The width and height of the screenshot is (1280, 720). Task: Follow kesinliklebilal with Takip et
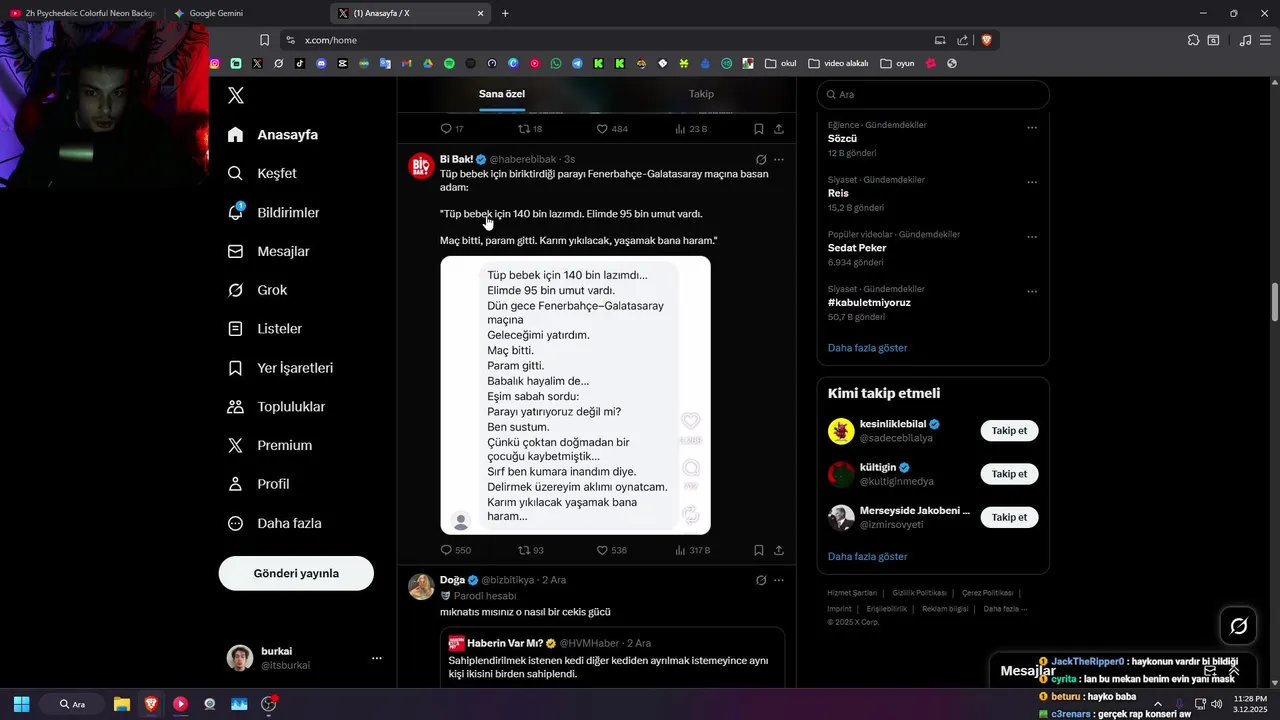point(1009,431)
